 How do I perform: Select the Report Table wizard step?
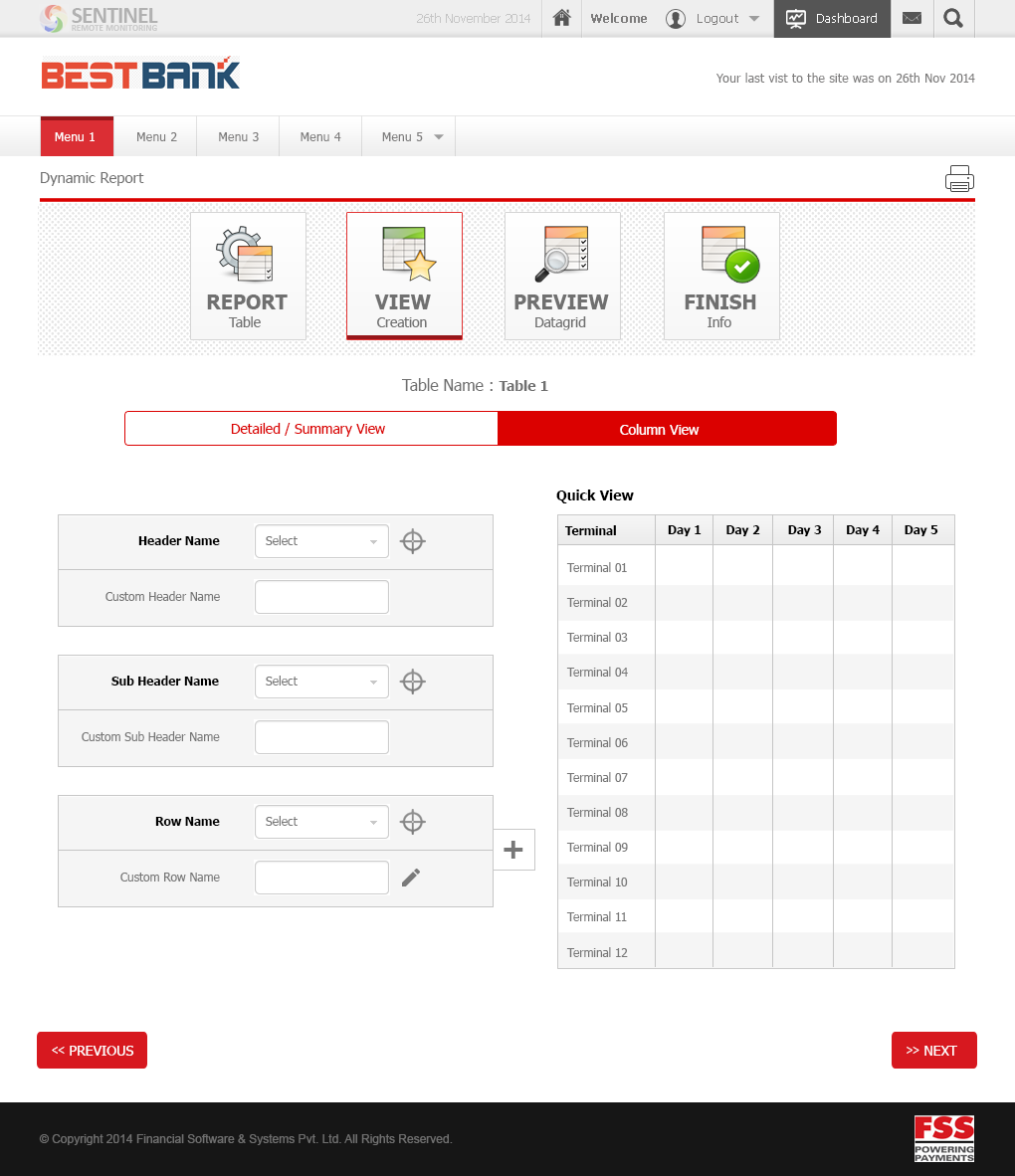(x=248, y=276)
